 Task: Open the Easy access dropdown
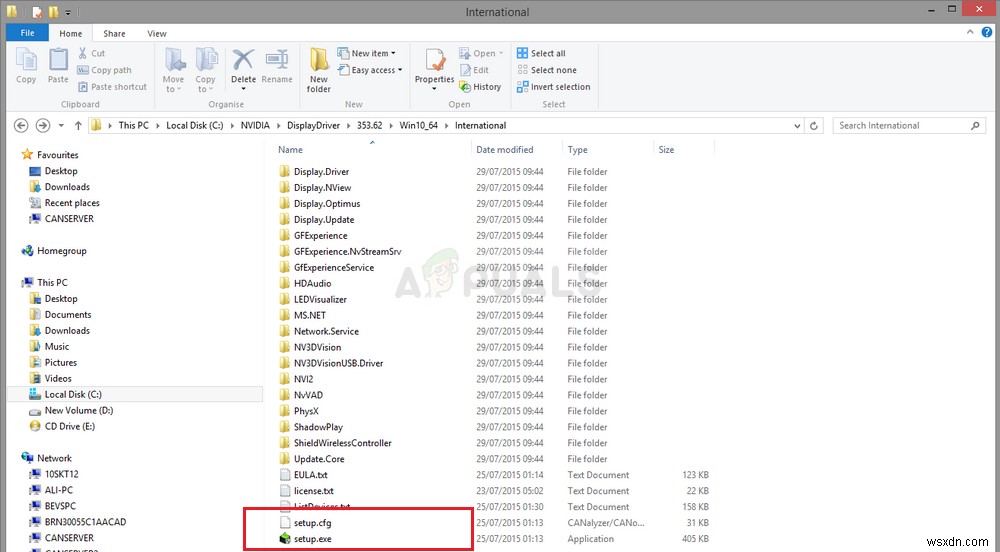pos(371,70)
